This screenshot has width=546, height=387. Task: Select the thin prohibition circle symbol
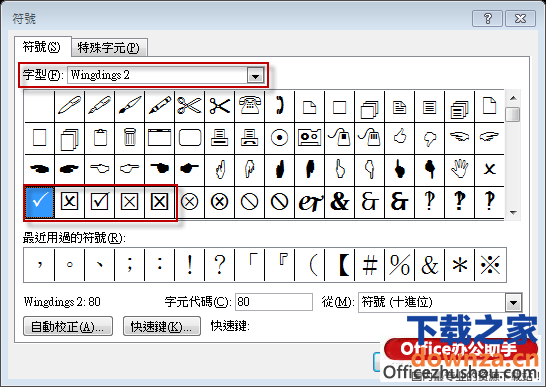click(249, 202)
